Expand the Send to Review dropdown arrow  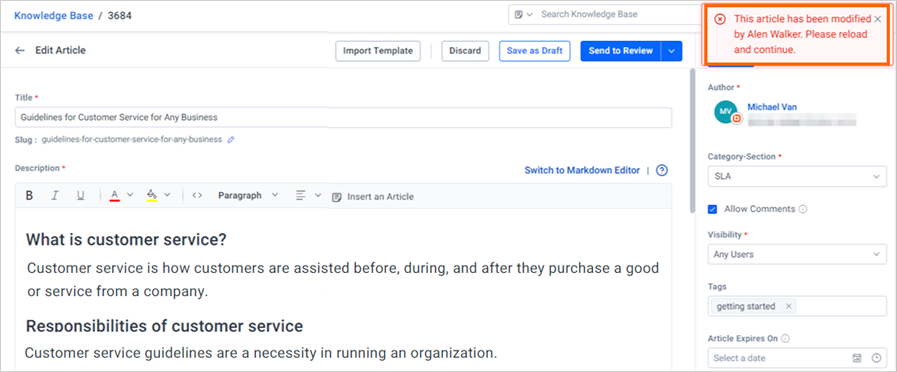tap(672, 50)
